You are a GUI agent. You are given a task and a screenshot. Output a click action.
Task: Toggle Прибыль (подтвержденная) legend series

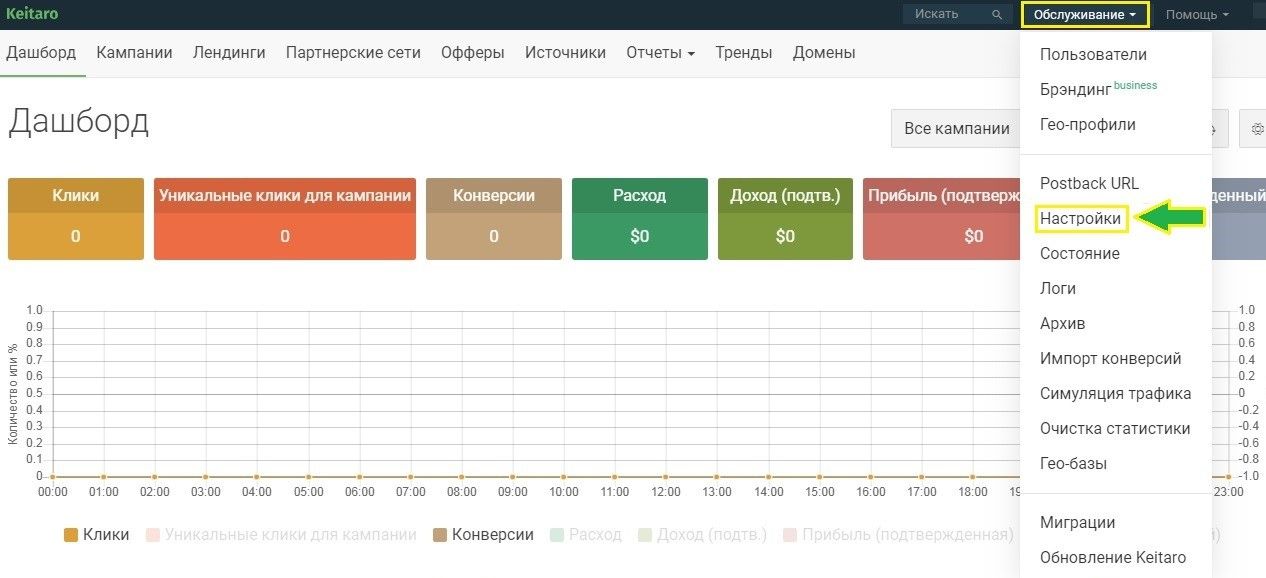tap(898, 535)
